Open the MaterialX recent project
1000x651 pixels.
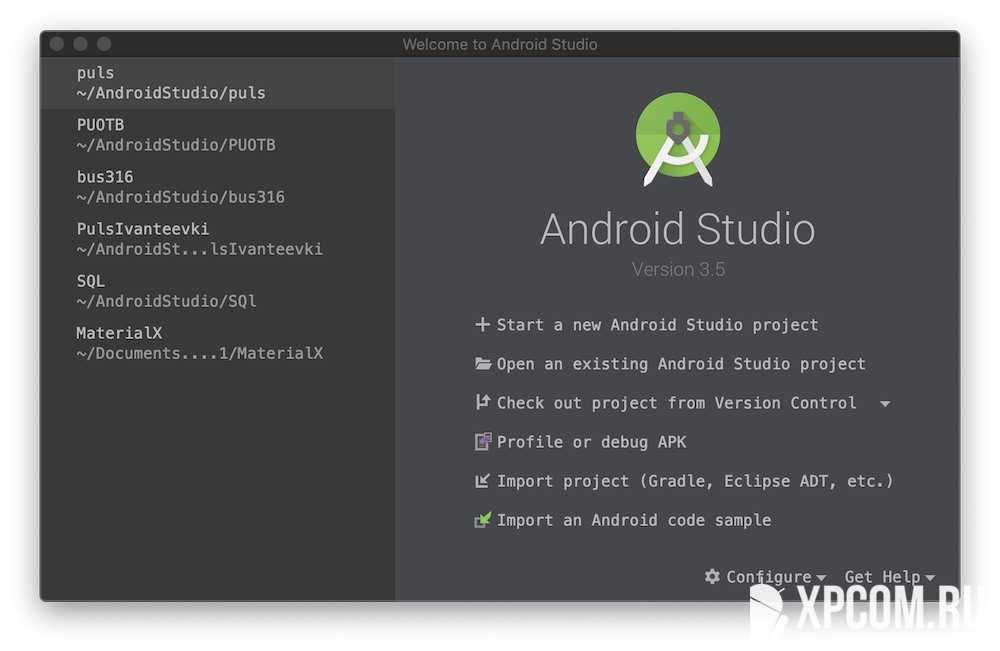199,343
